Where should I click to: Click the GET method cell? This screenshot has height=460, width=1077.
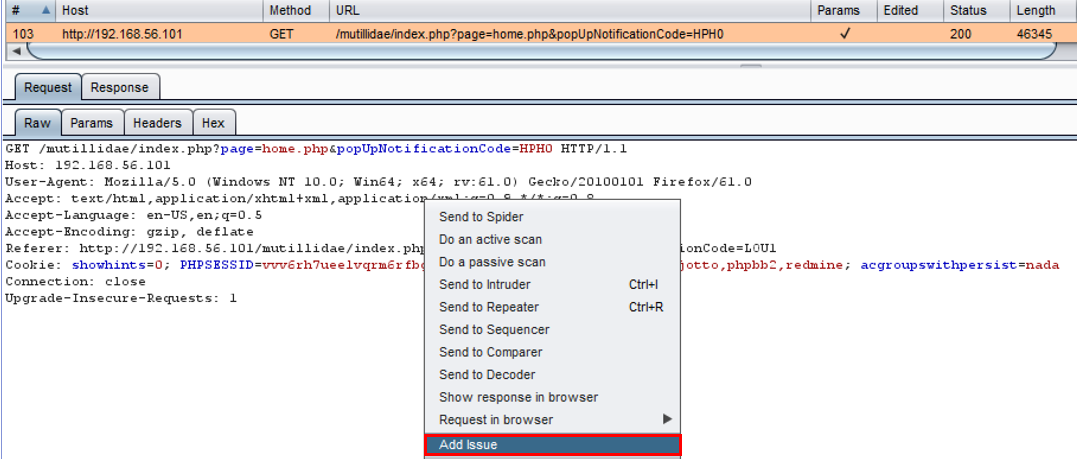pos(282,34)
